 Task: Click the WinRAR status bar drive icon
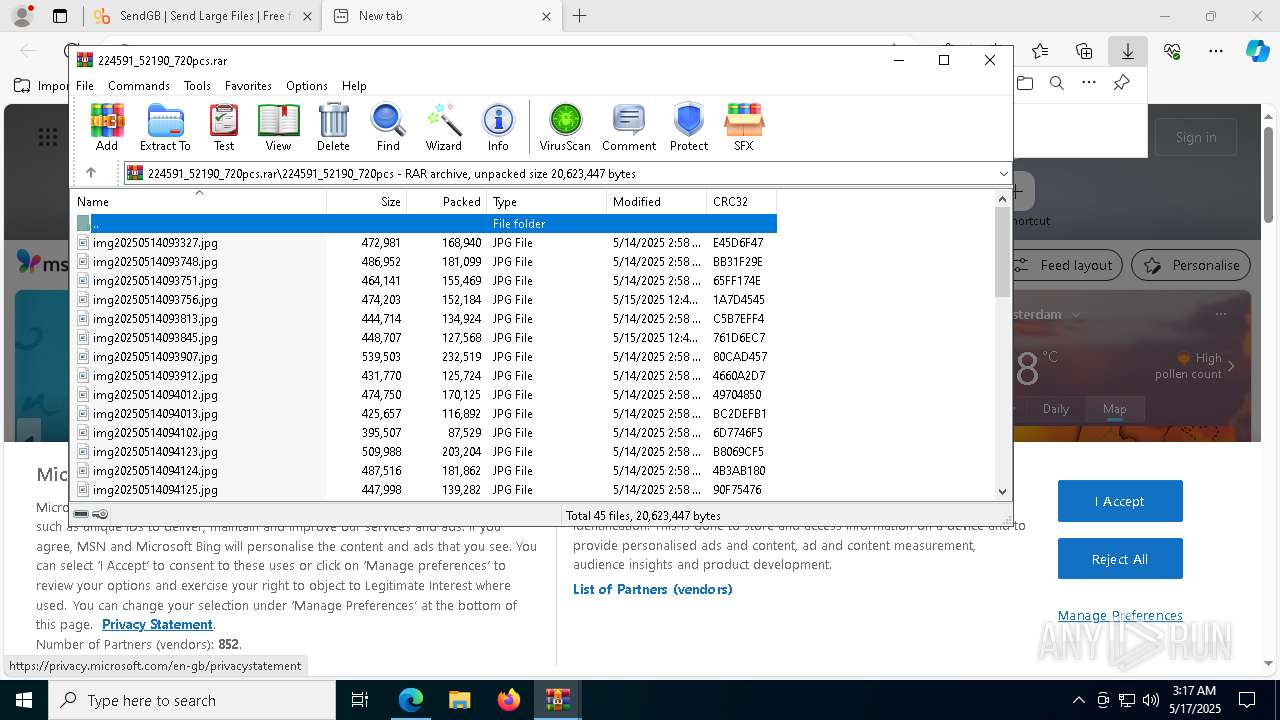tap(82, 514)
